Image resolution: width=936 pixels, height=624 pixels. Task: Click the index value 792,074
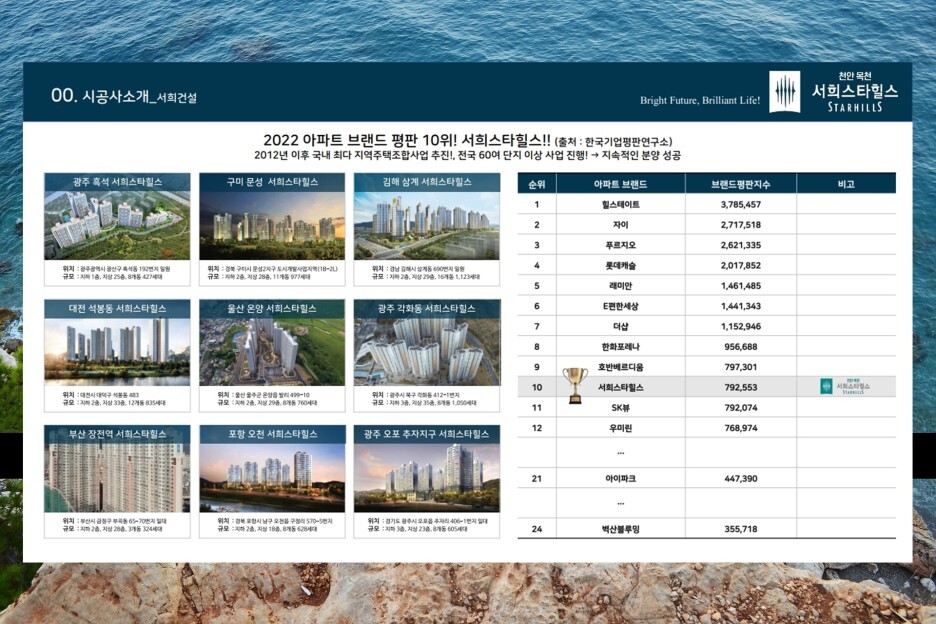click(740, 407)
